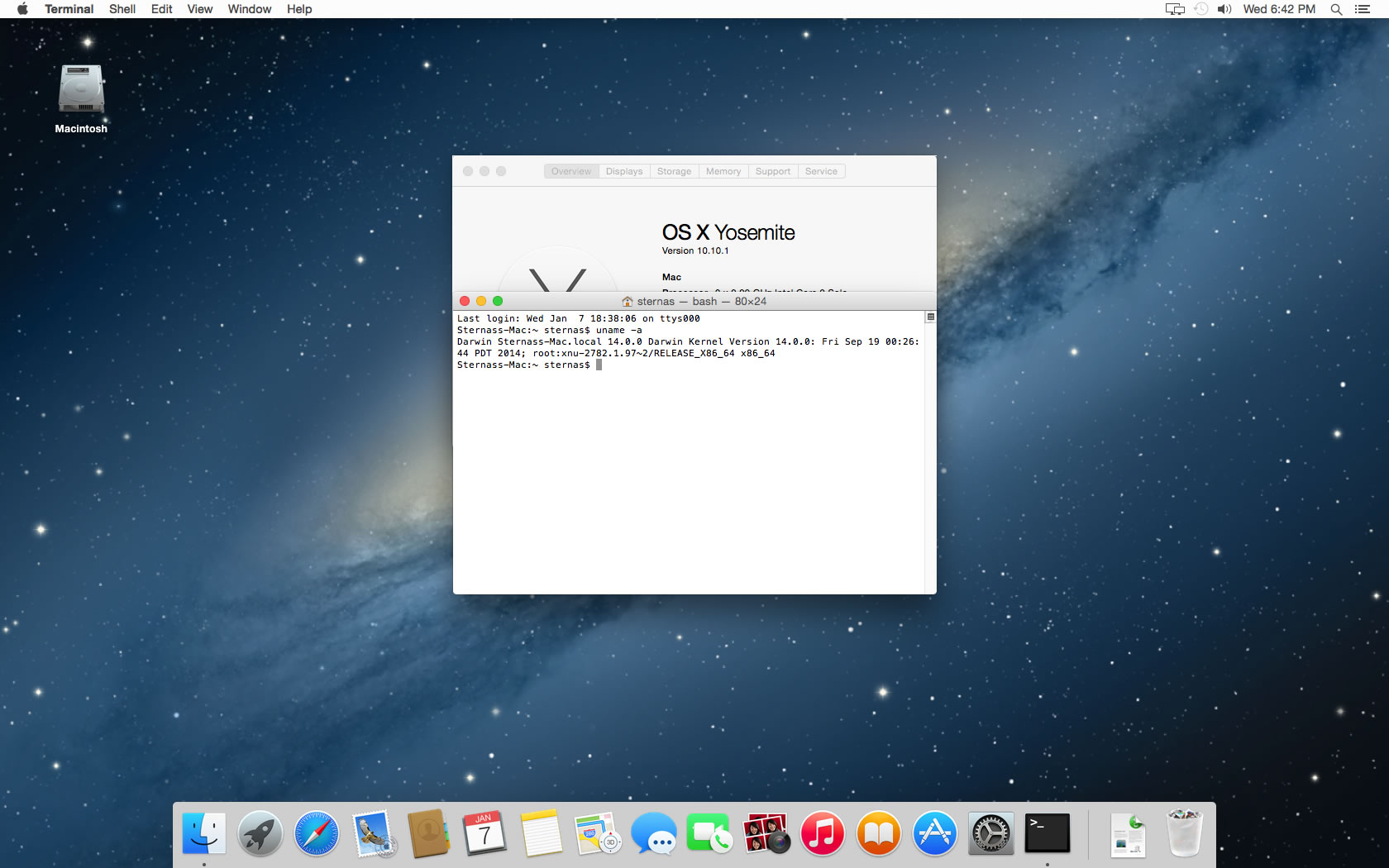This screenshot has width=1389, height=868.
Task: Switch to Storage tab in About This Mac
Action: coord(674,171)
